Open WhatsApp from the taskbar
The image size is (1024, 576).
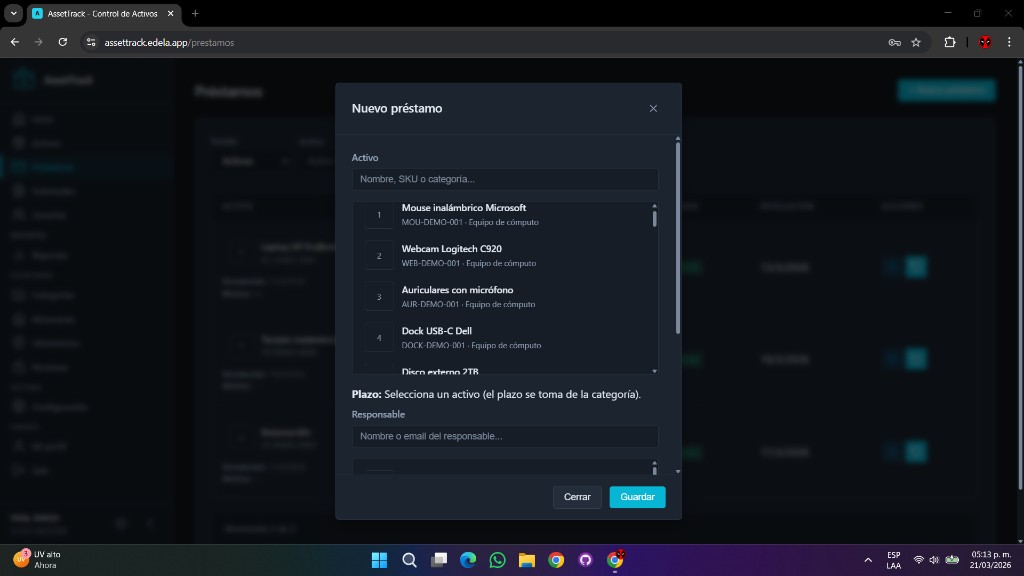(x=497, y=560)
